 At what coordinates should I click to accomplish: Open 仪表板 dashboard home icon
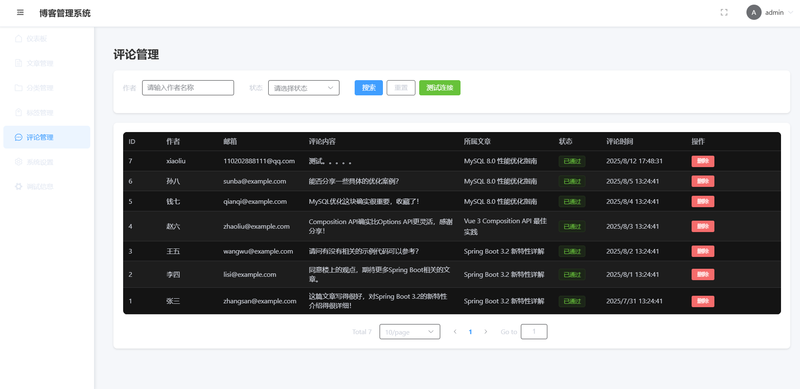(x=18, y=39)
